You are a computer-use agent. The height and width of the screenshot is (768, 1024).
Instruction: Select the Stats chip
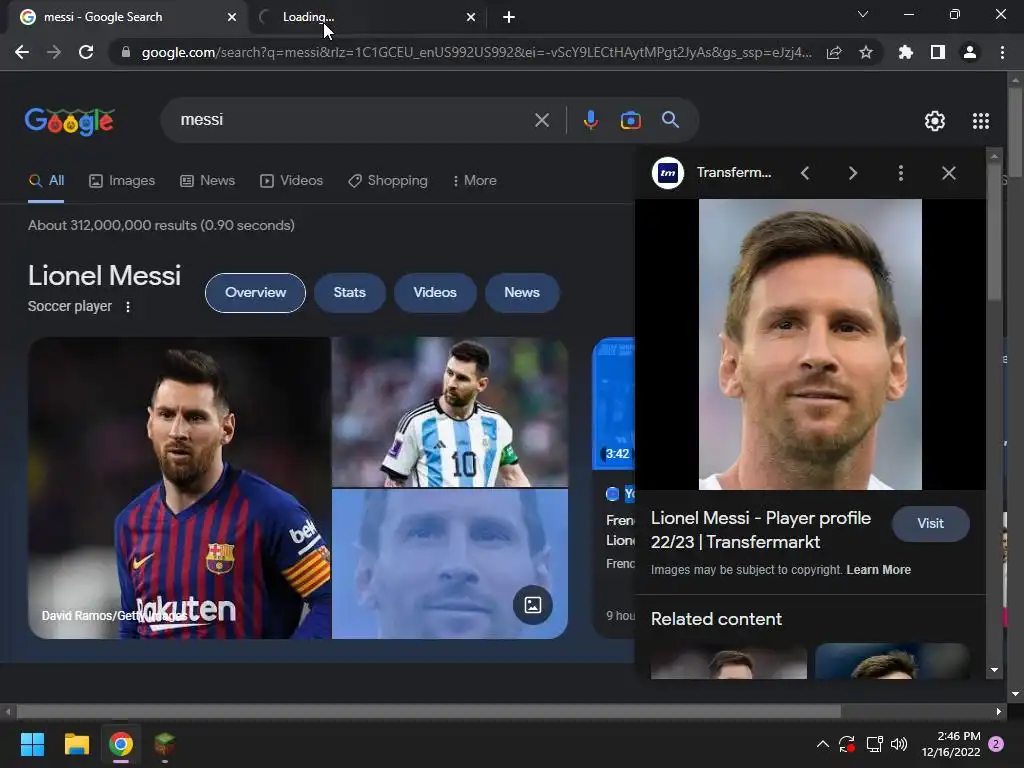[x=349, y=293]
